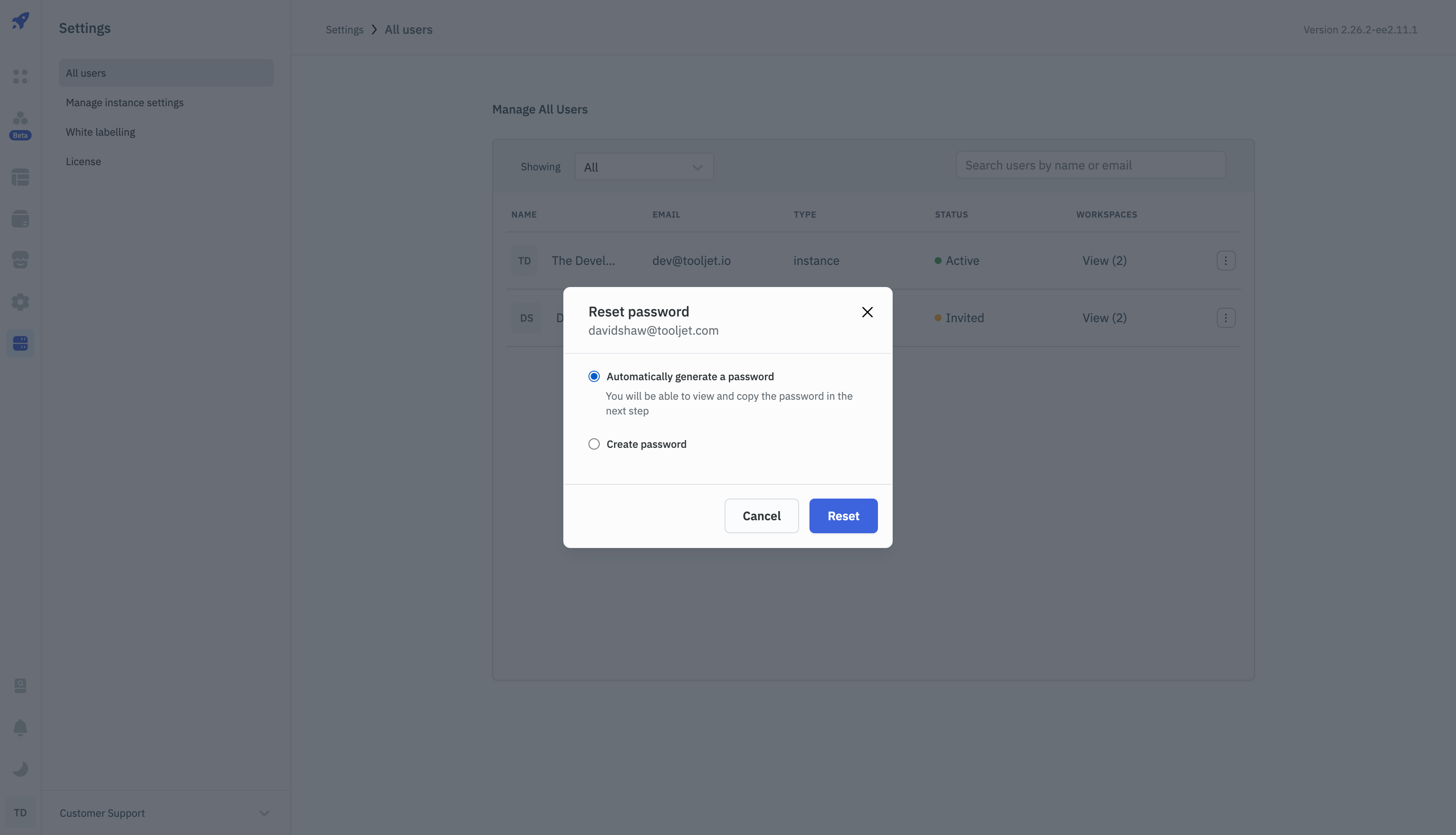The width and height of the screenshot is (1456, 835).
Task: Click the Reset button
Action: click(x=843, y=515)
